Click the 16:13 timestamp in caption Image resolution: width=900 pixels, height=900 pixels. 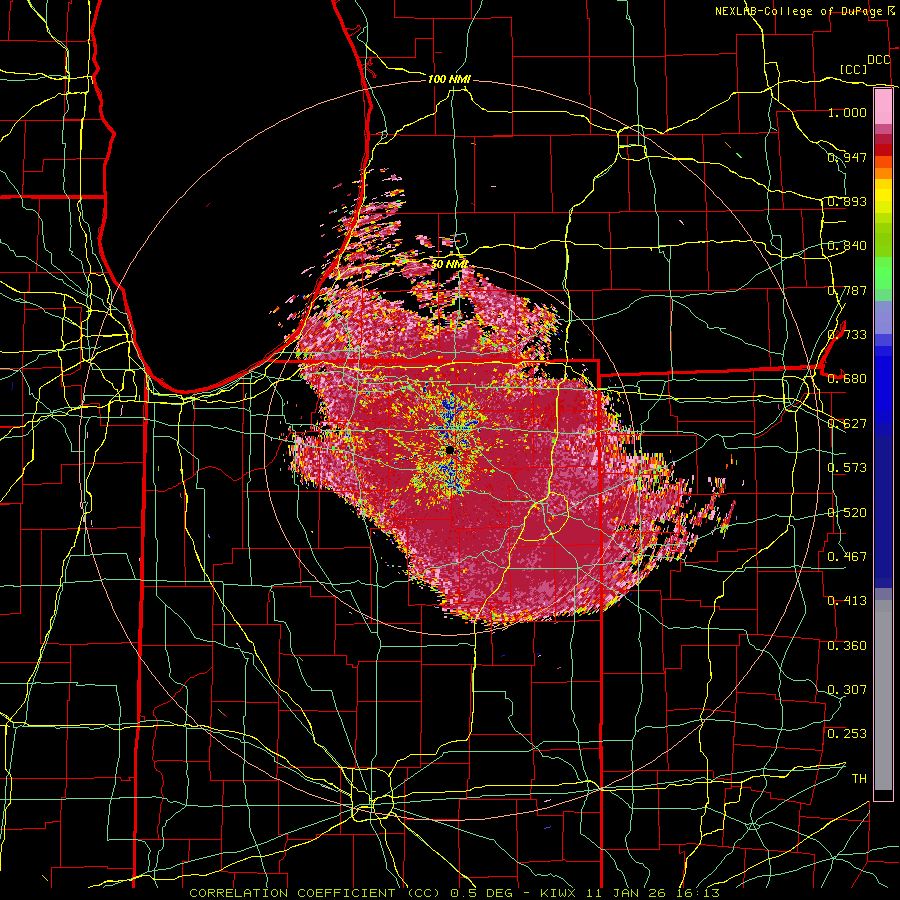point(698,893)
